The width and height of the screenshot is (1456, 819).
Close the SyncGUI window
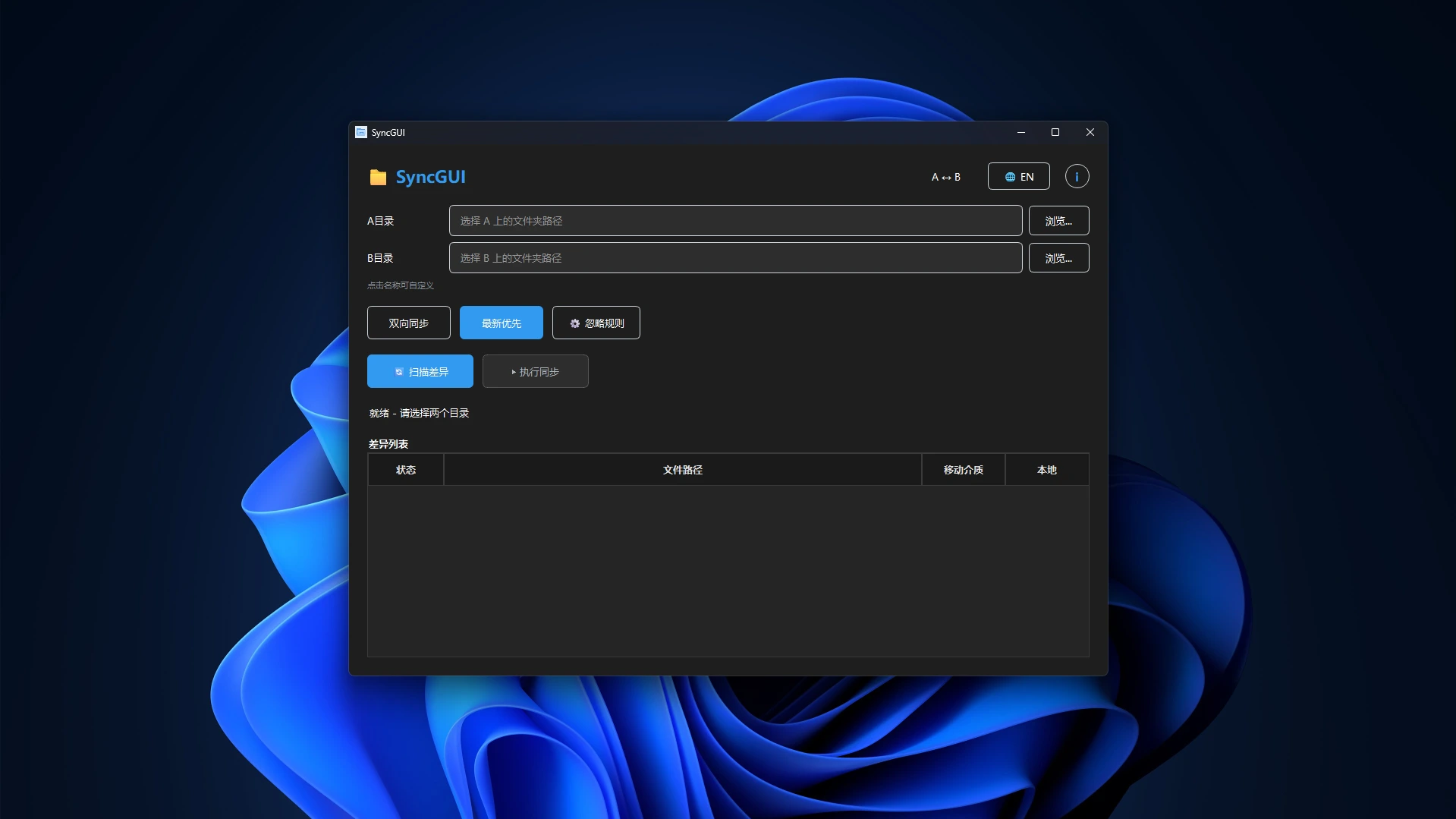[x=1090, y=132]
